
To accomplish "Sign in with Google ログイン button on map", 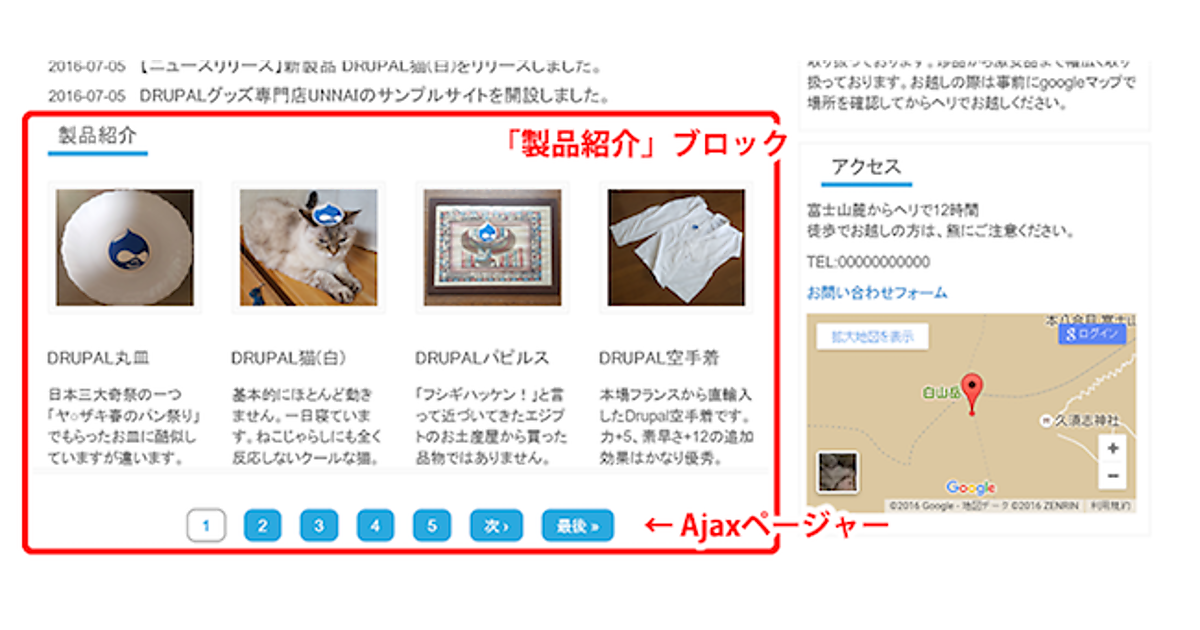I will [x=1092, y=334].
